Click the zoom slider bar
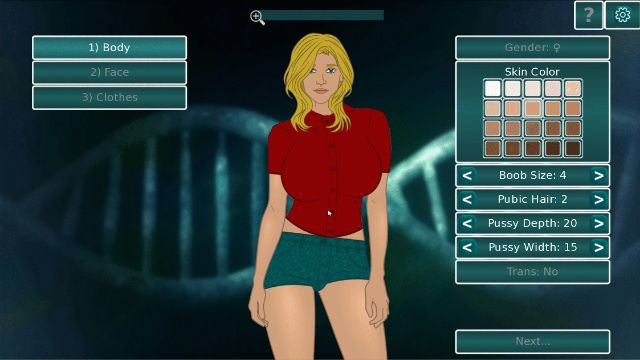The image size is (640, 360). (x=322, y=16)
